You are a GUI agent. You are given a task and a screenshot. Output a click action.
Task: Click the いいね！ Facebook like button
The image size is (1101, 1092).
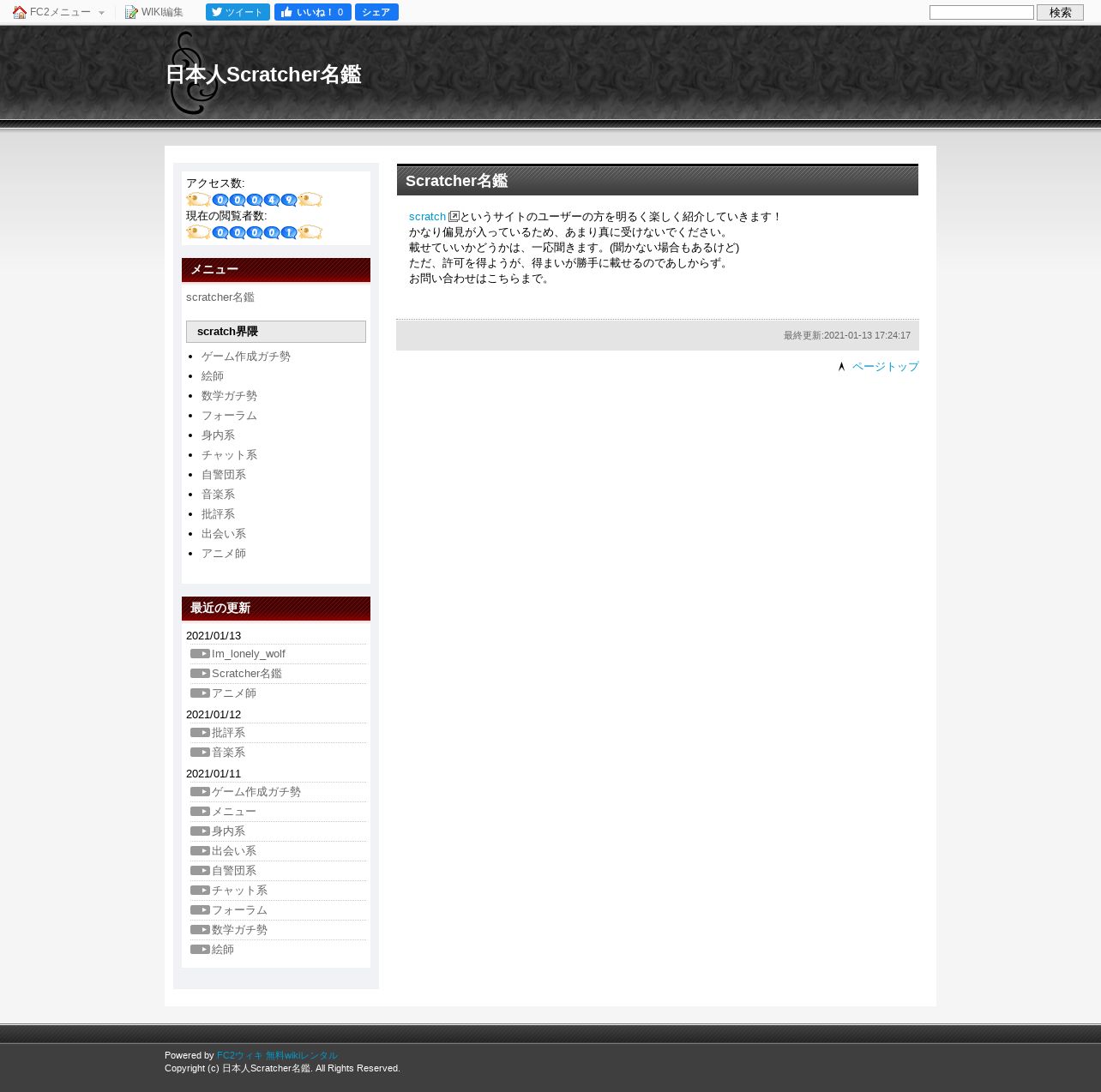[312, 12]
